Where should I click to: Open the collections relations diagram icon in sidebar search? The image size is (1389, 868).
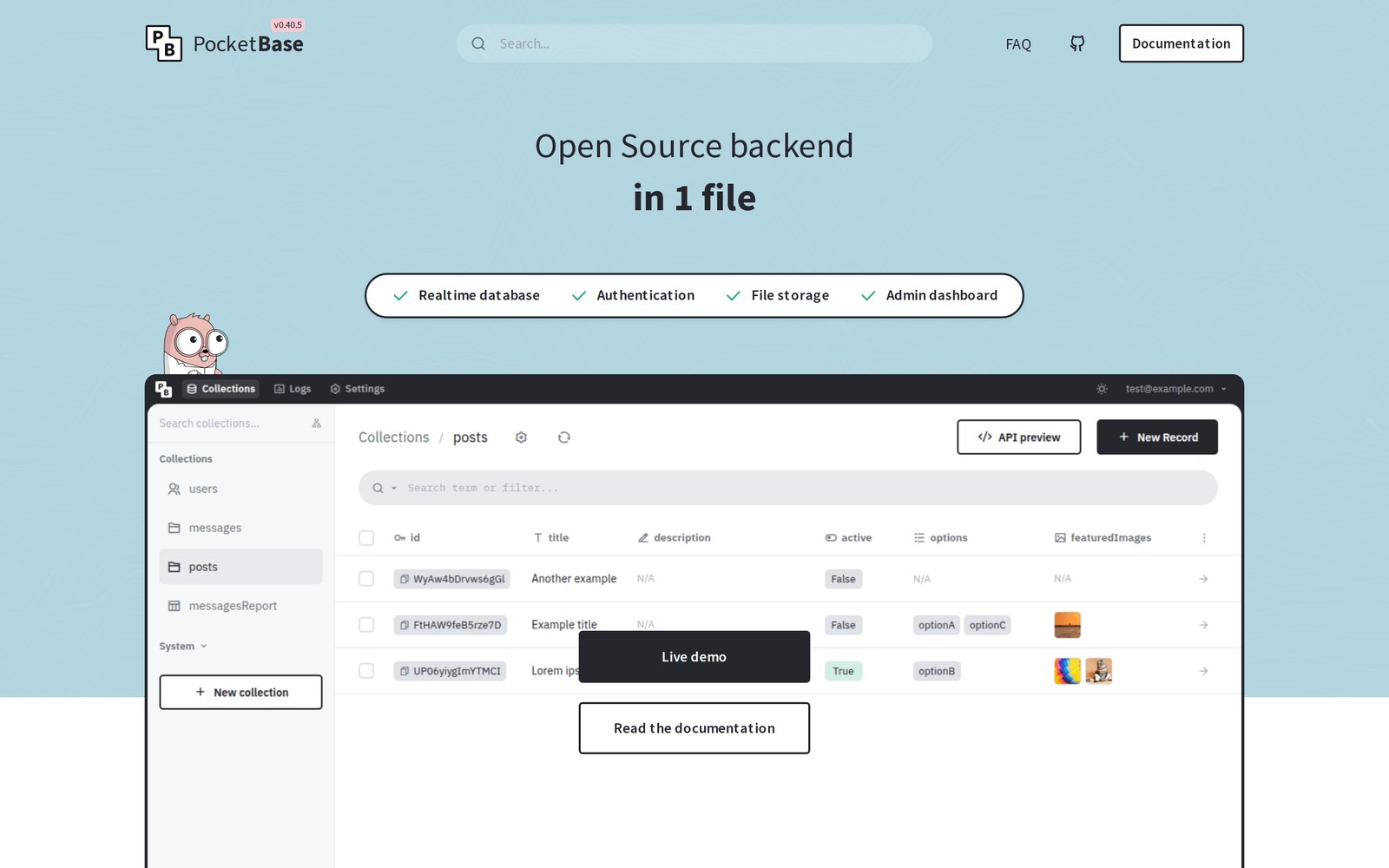(x=317, y=424)
